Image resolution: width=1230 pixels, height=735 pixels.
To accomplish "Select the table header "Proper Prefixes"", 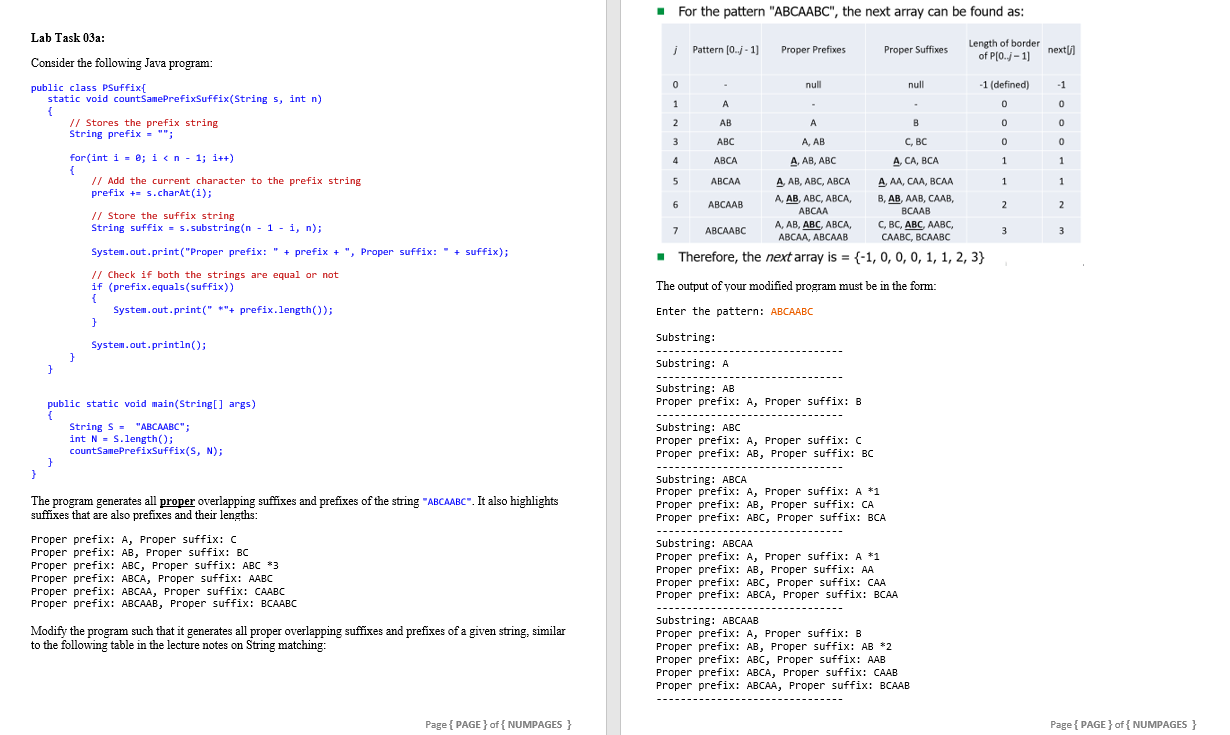I will pyautogui.click(x=814, y=49).
